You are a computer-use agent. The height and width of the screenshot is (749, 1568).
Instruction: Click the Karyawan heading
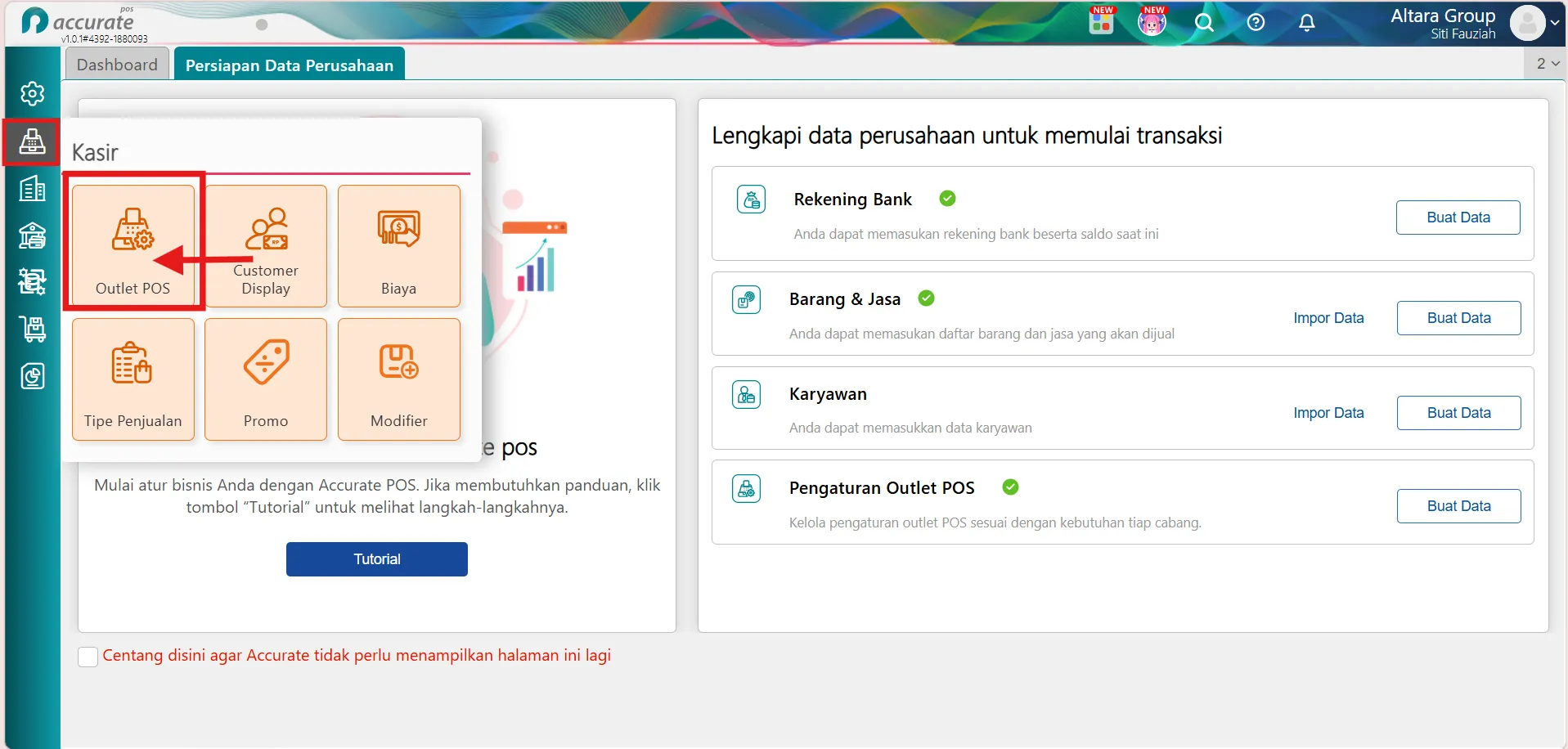[828, 394]
